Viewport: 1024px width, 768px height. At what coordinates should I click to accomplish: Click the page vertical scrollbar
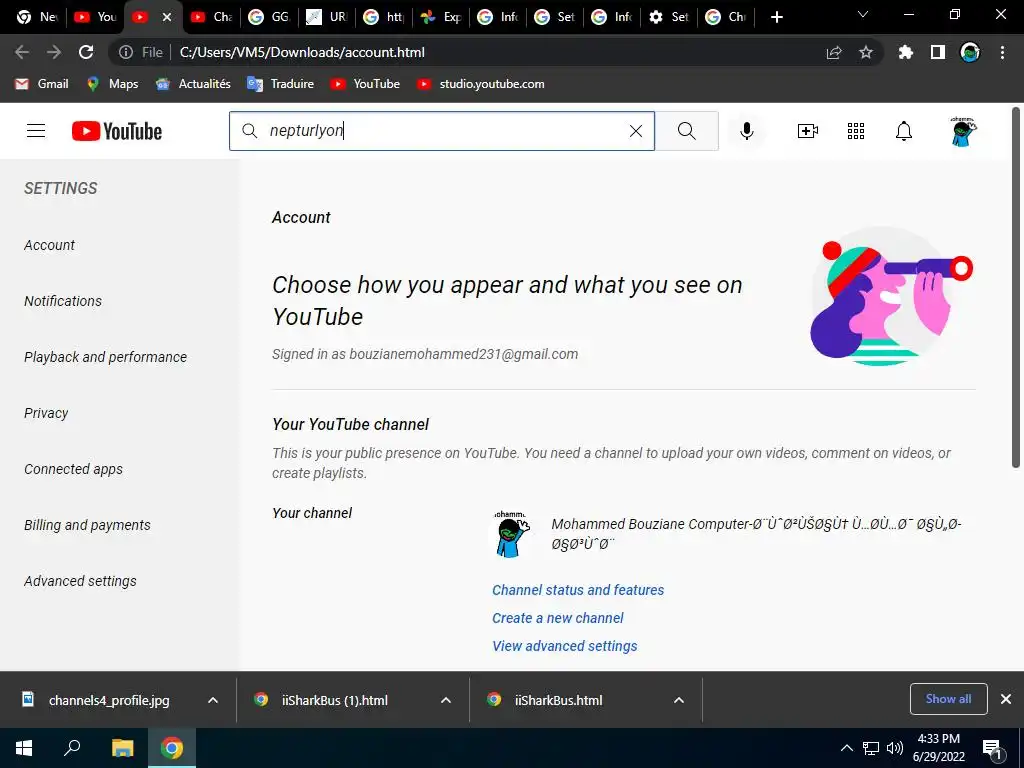[x=1016, y=287]
